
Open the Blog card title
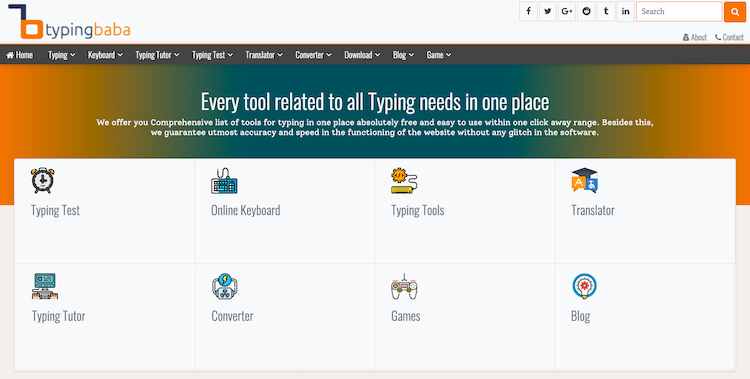[x=581, y=316]
